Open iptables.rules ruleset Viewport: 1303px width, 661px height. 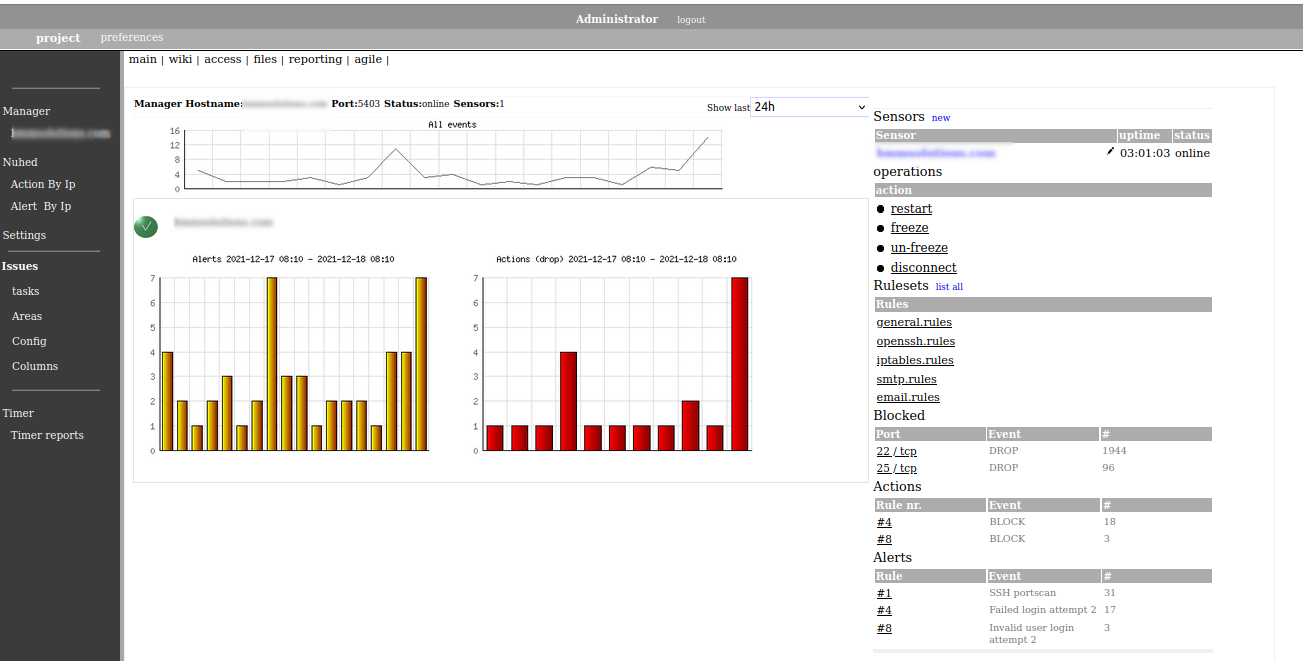coord(914,360)
